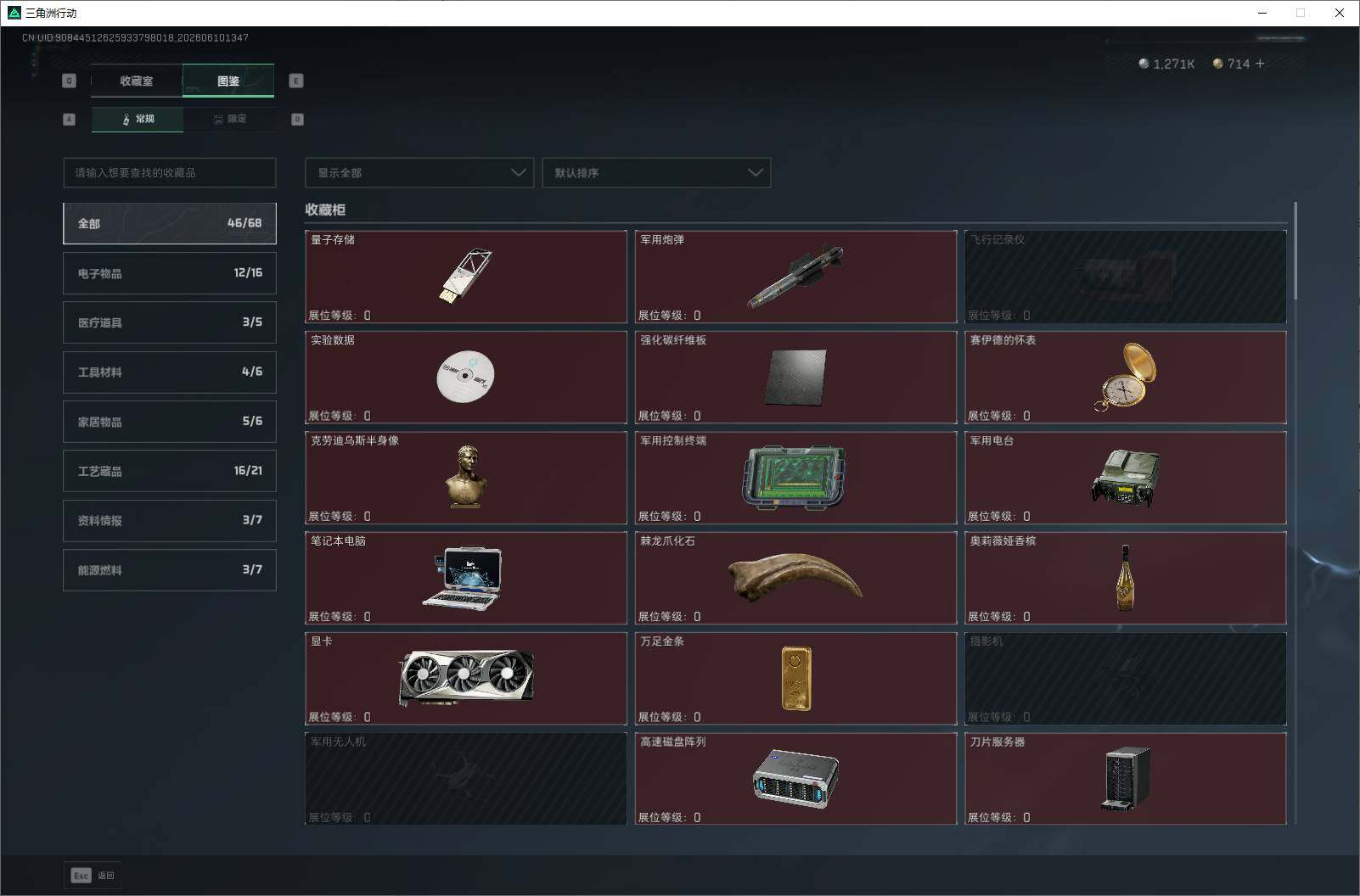Viewport: 1360px width, 896px height.
Task: Open the 量子存储 item card
Action: coord(466,277)
